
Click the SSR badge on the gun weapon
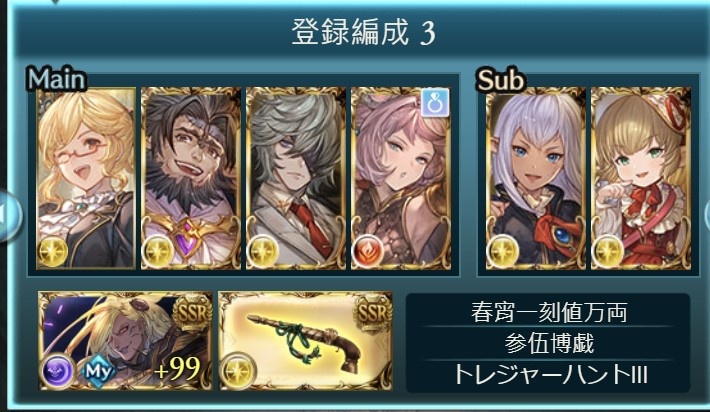[x=373, y=312]
